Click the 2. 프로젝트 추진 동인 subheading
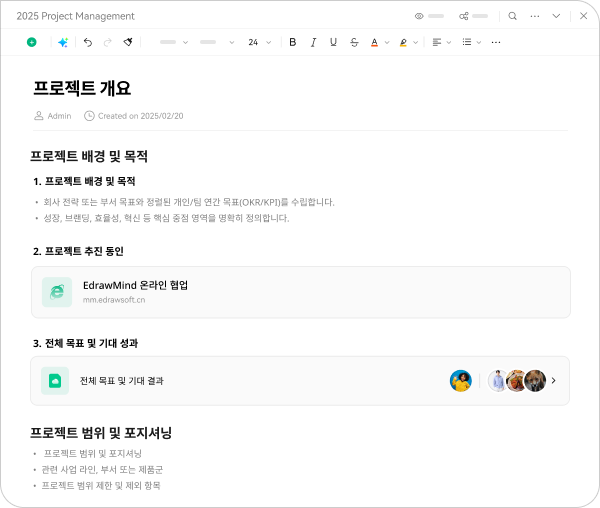Screen dimensions: 600x508 (78, 251)
